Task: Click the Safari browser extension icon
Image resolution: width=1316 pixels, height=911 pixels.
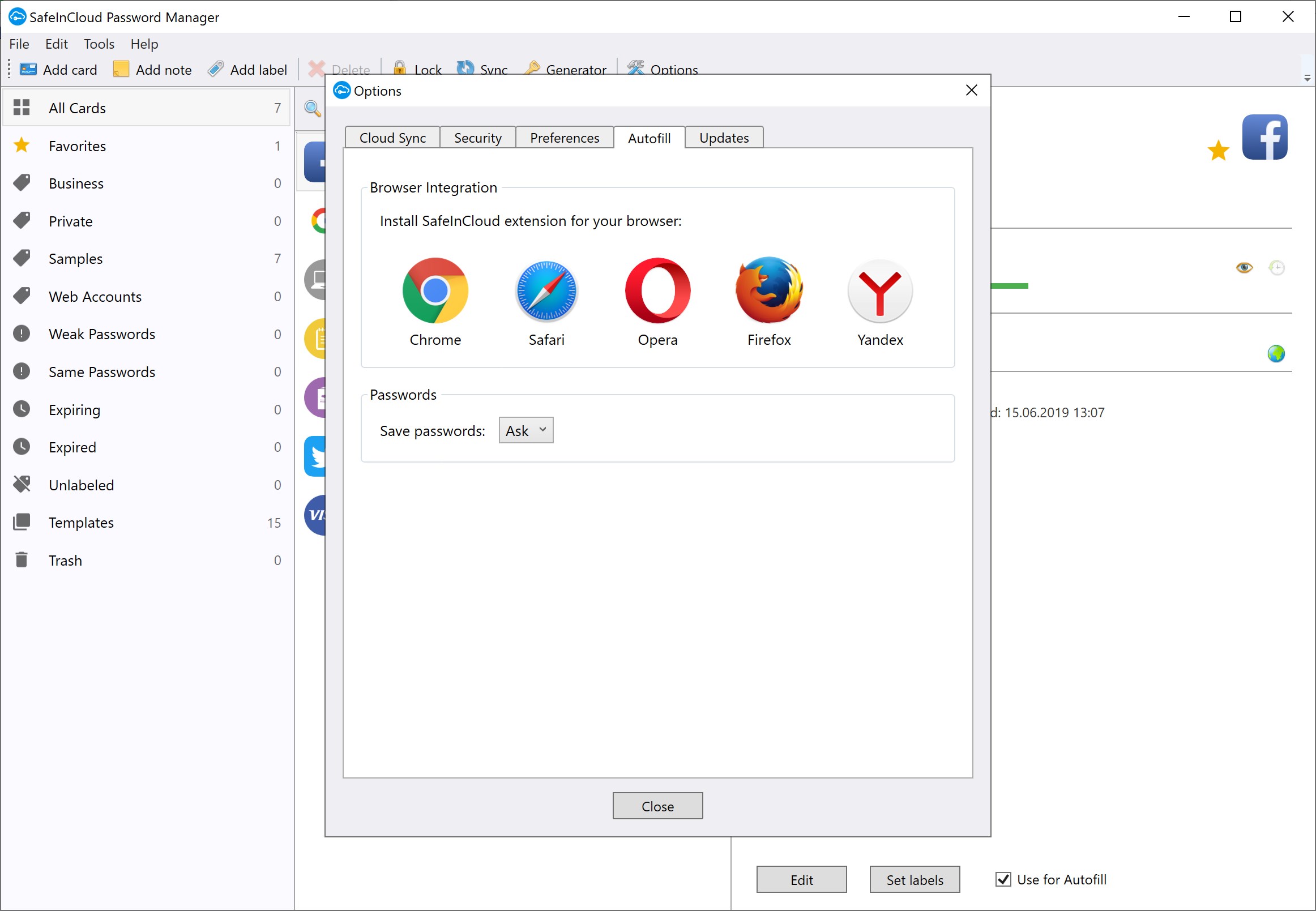Action: click(546, 290)
